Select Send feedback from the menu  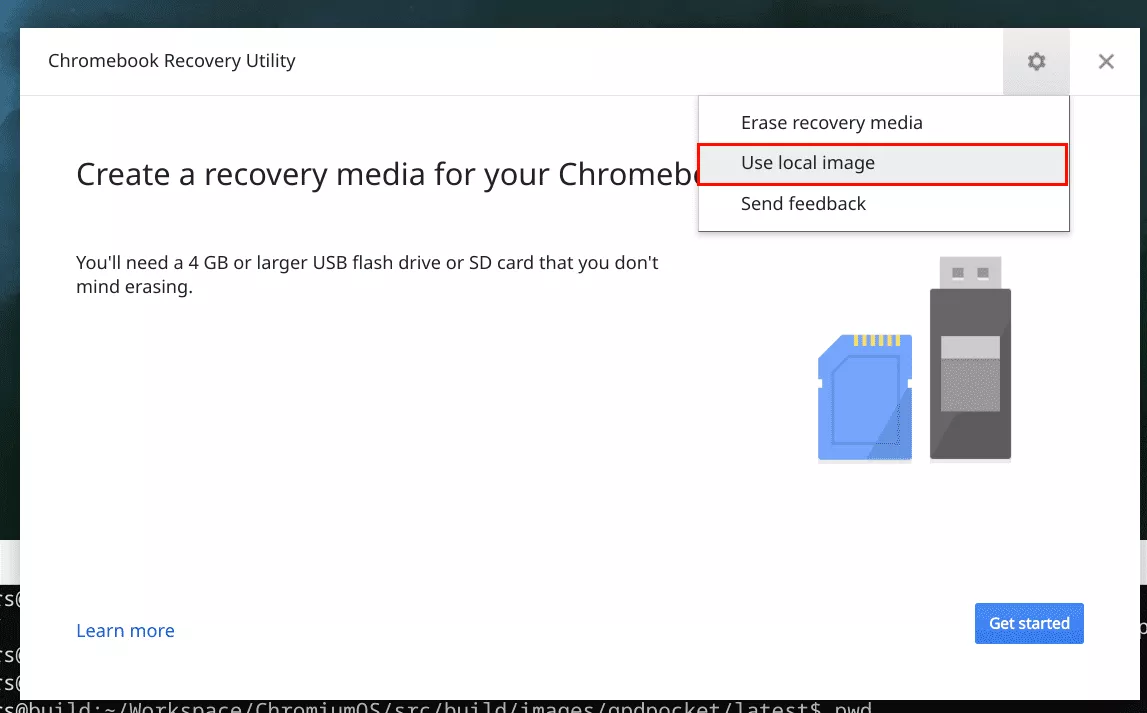[803, 204]
